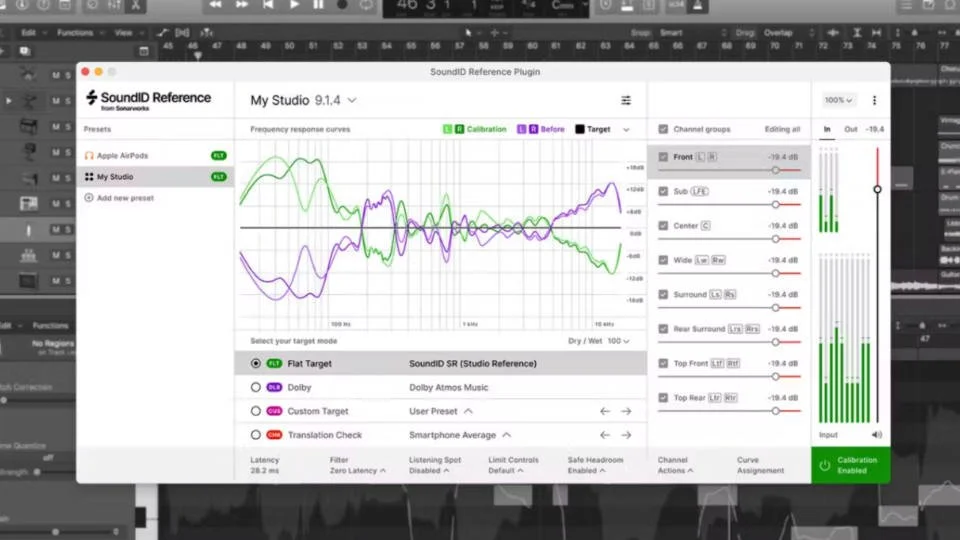Image resolution: width=960 pixels, height=540 pixels.
Task: Uncheck the Wide channel checkbox
Action: click(x=663, y=260)
